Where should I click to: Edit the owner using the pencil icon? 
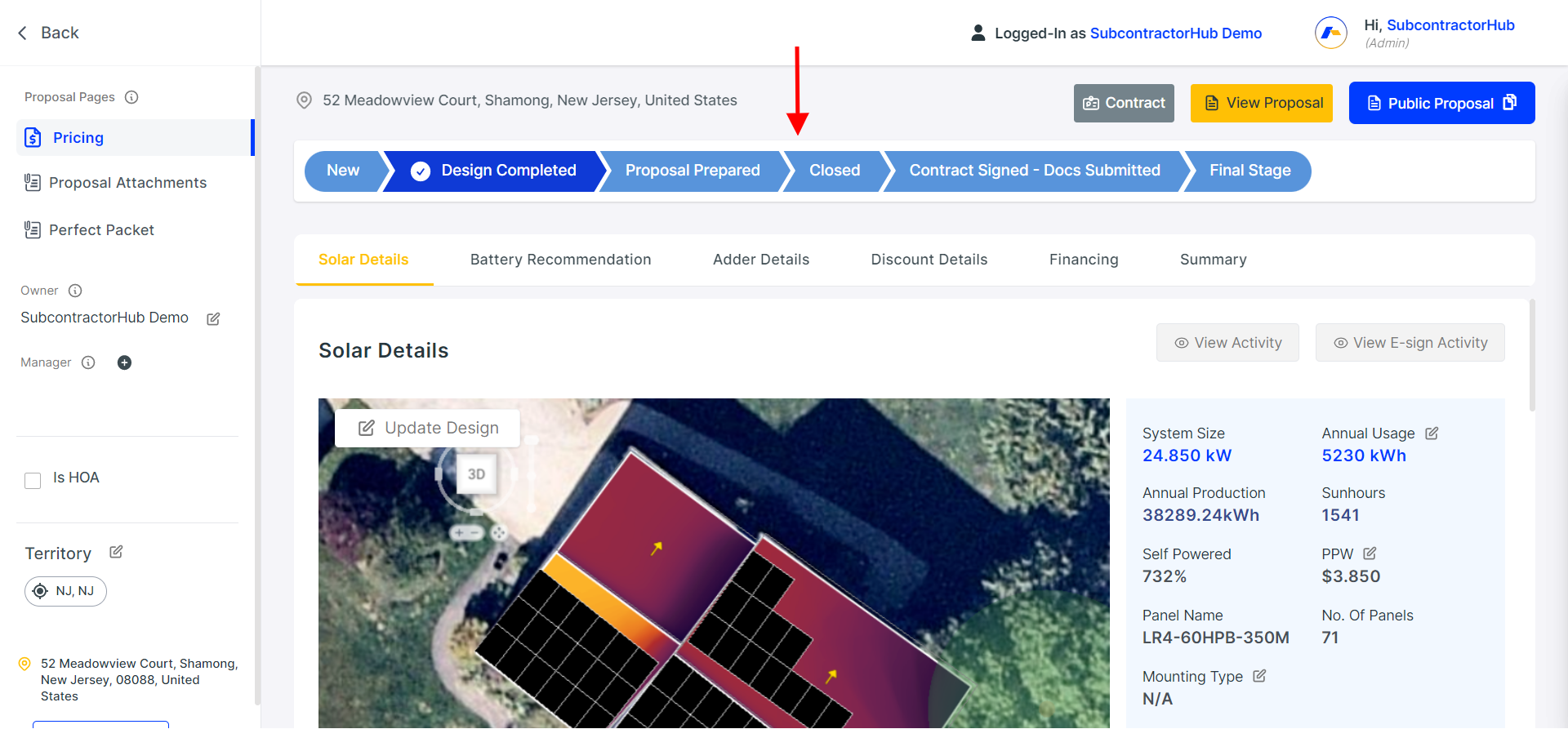click(x=213, y=318)
